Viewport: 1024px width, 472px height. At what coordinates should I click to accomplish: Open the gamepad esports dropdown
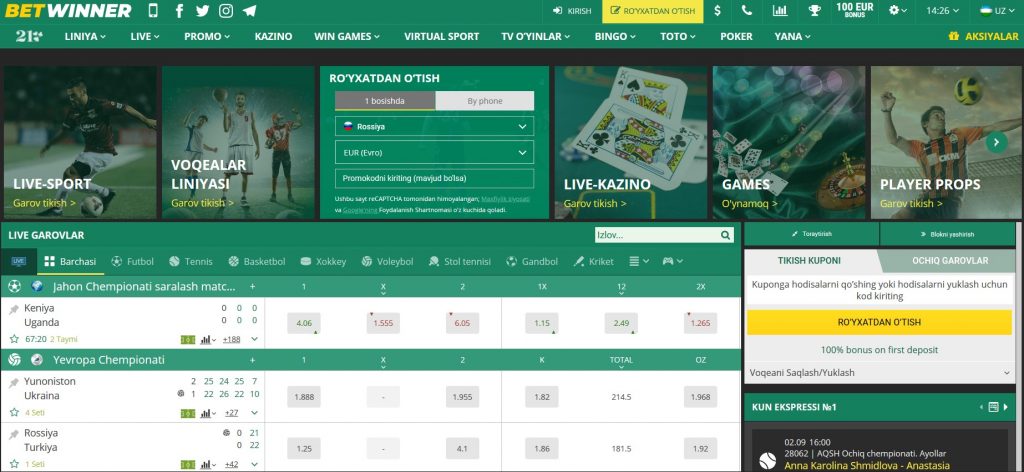click(673, 261)
